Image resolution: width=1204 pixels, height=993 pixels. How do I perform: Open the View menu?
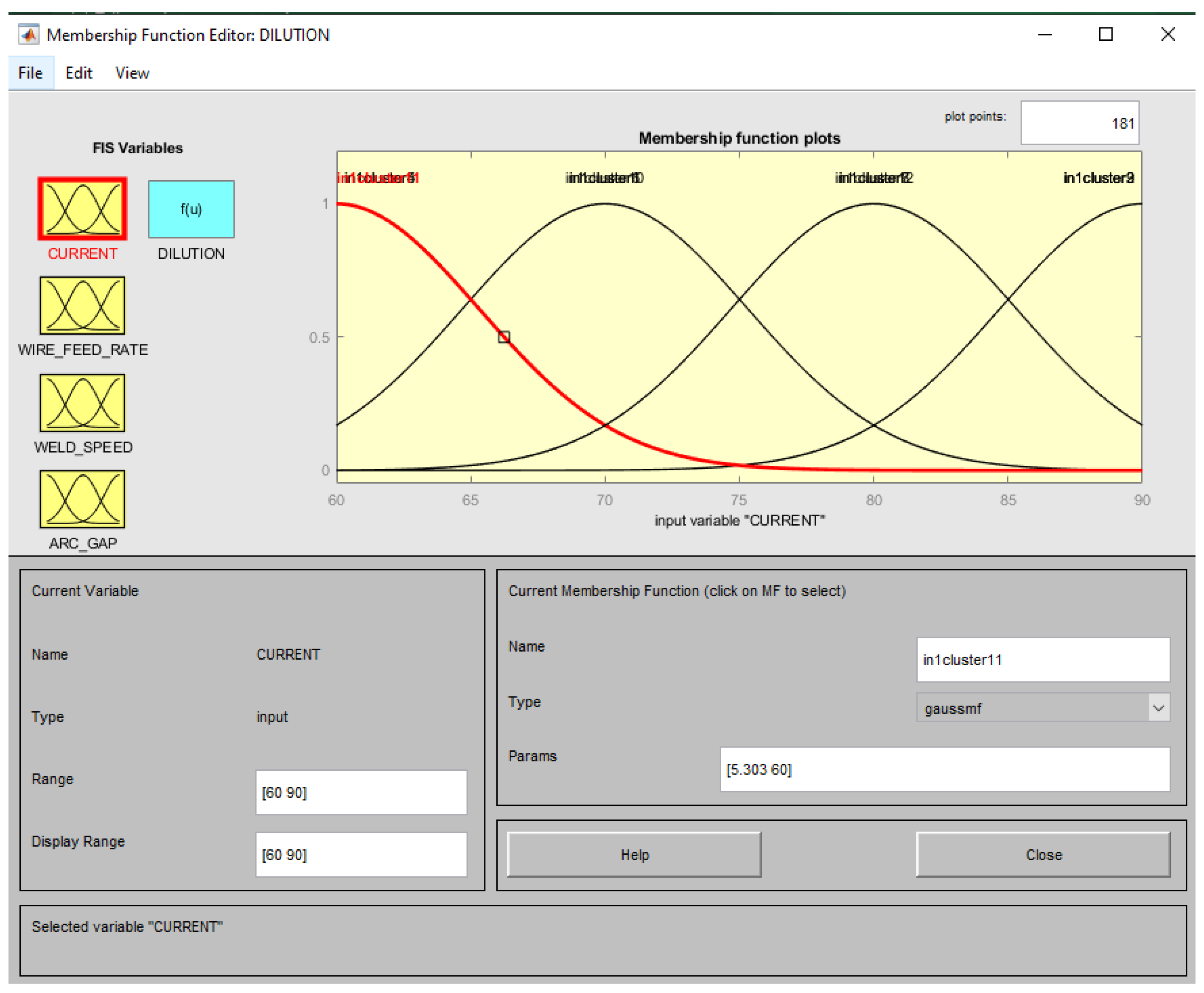tap(132, 73)
